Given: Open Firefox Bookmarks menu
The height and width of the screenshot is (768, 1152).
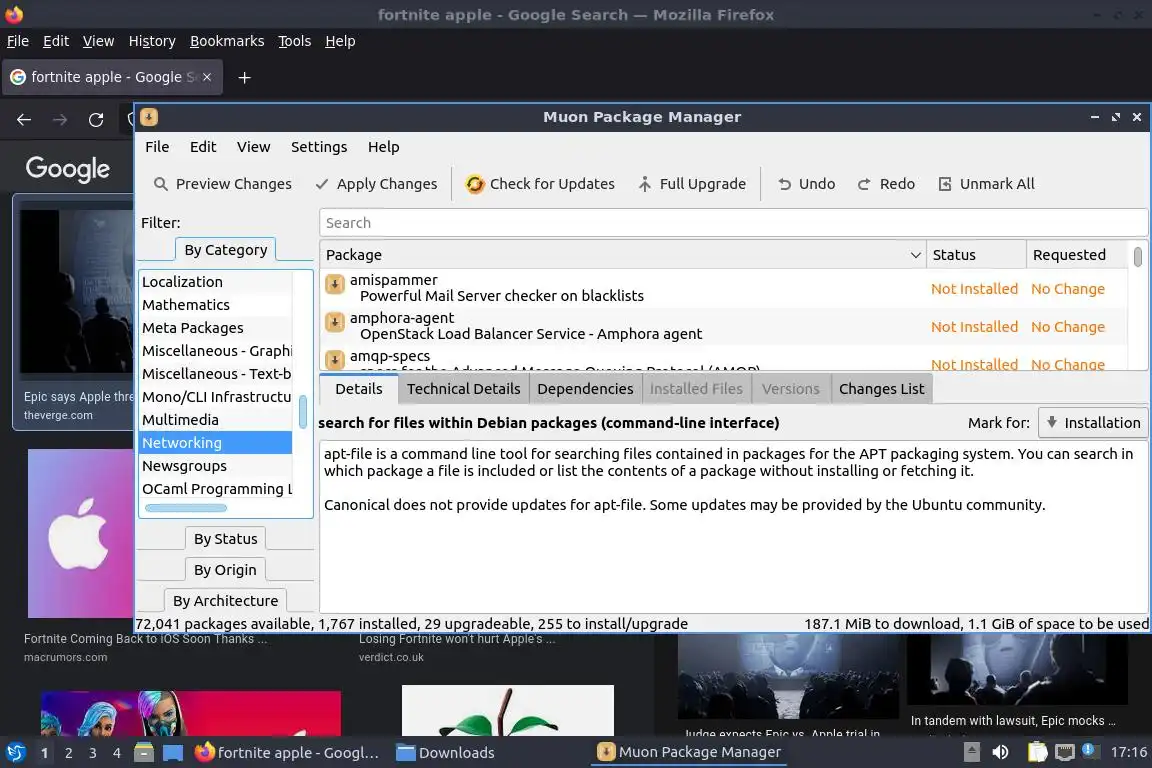Looking at the screenshot, I should (227, 41).
